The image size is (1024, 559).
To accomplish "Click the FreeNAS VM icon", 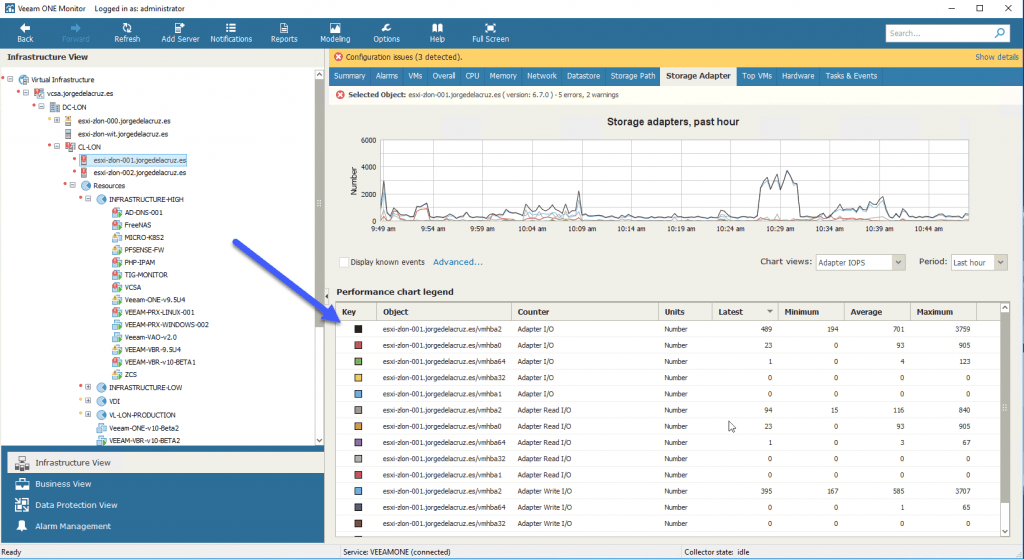I will tap(117, 225).
